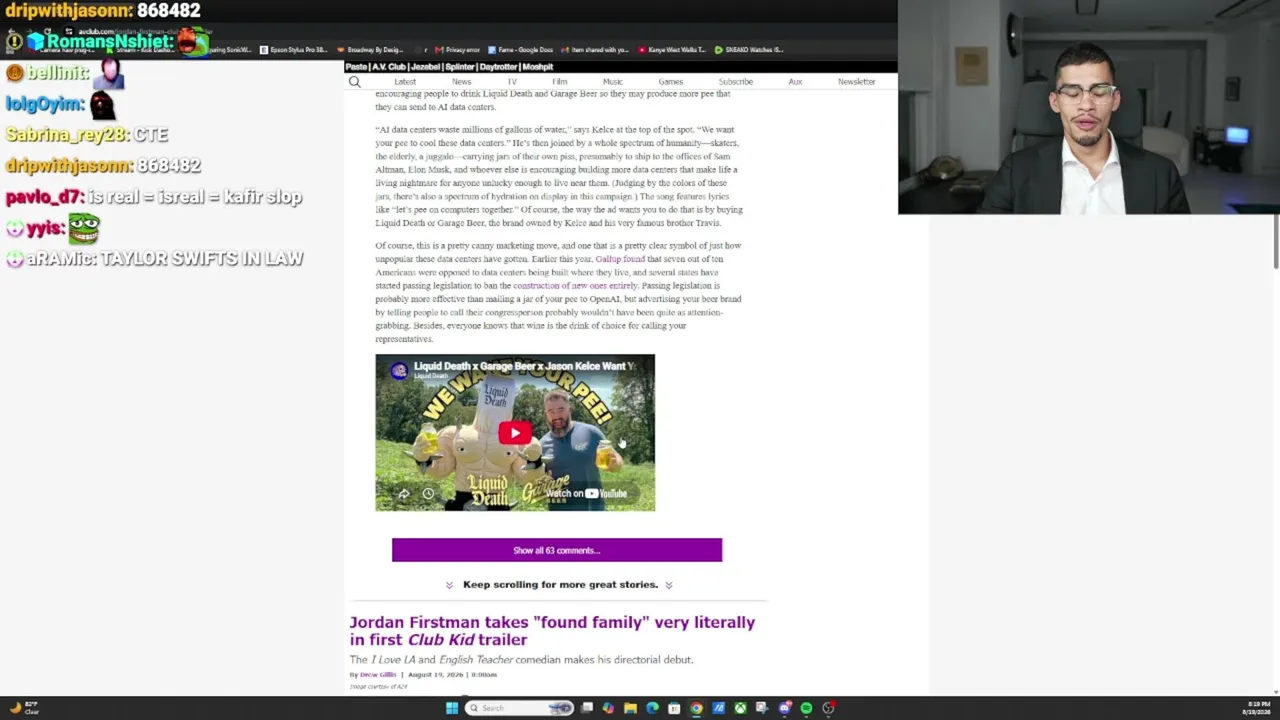1280x720 pixels.
Task: Click the page's vertical scrollbar thumb
Action: coord(1276,241)
